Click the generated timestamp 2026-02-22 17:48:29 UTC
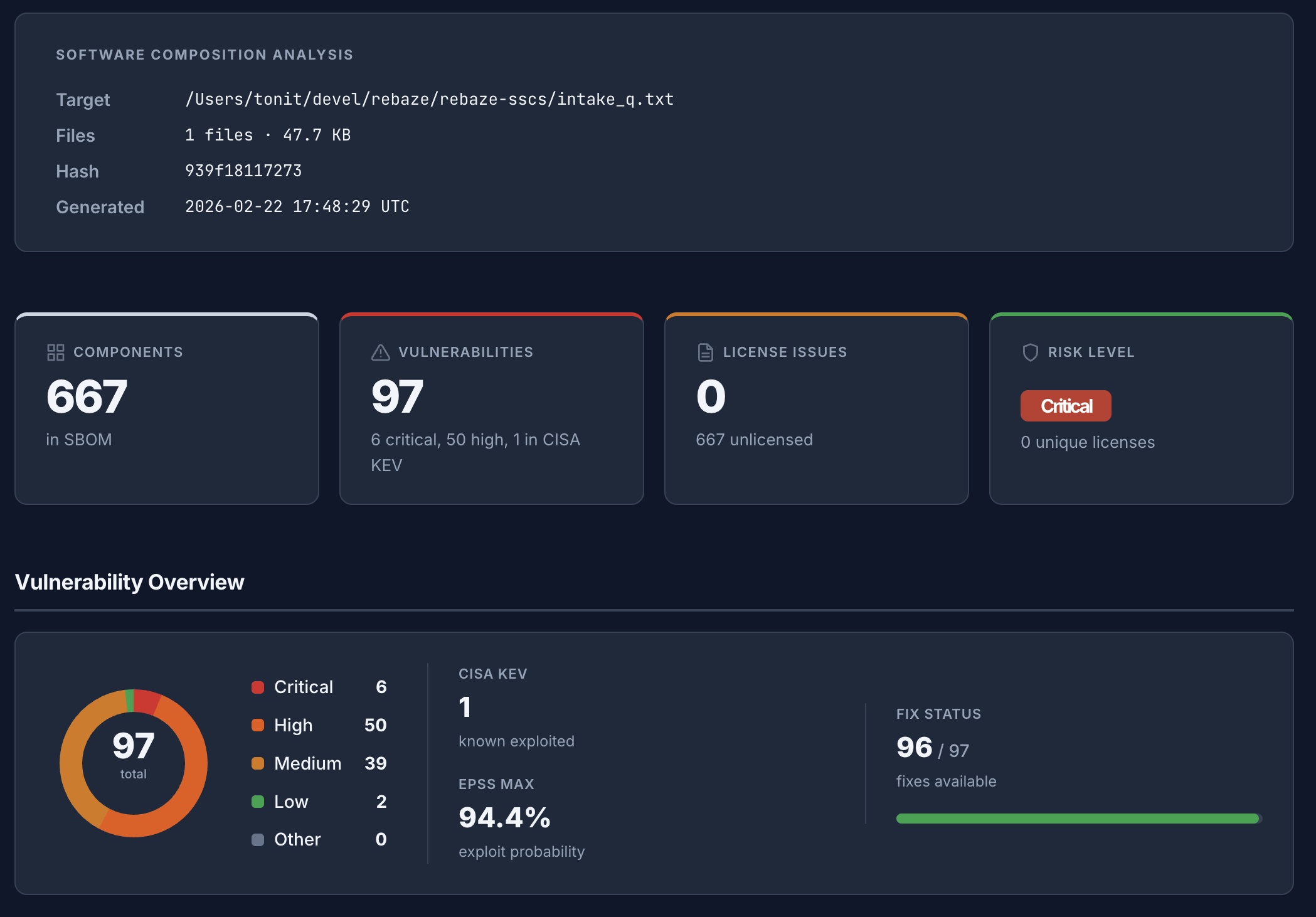Image resolution: width=1316 pixels, height=917 pixels. (x=297, y=206)
